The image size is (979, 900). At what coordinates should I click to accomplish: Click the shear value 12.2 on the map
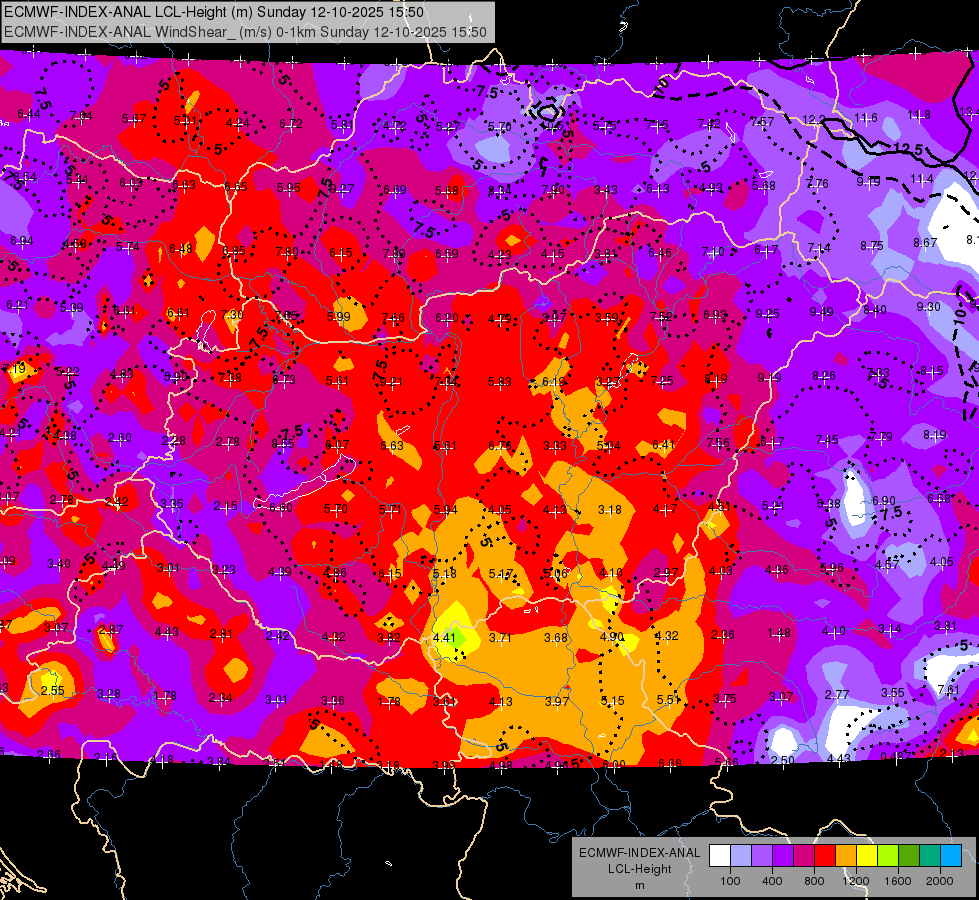coord(814,119)
